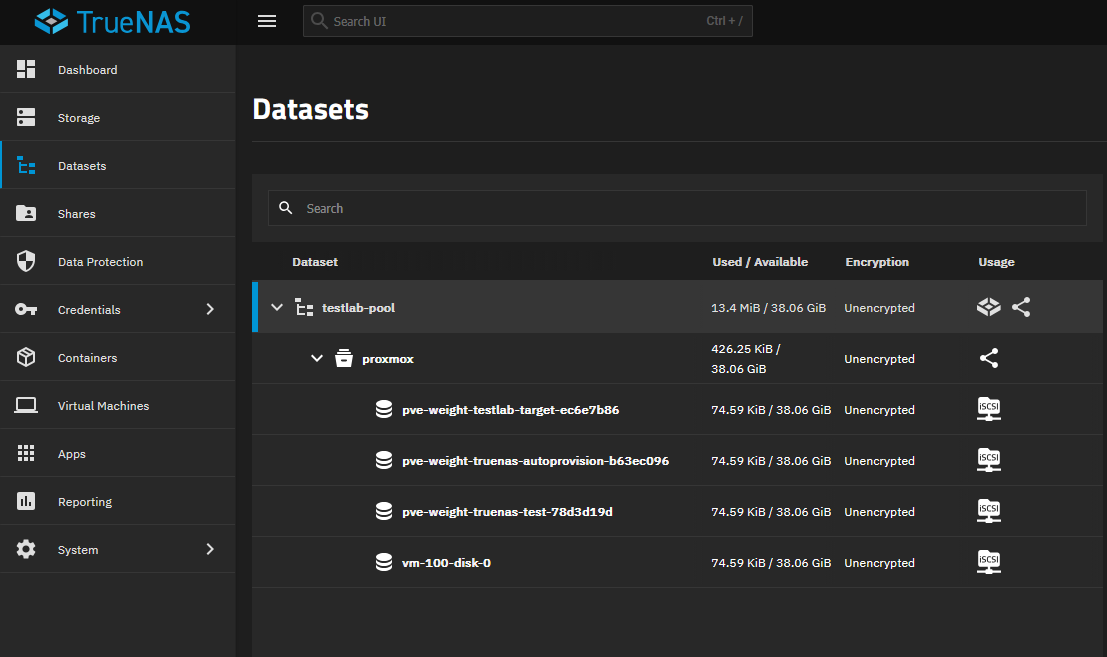
Task: Select pve-weight-truenas-autoprovision-b63ec096 zvol name
Action: coord(535,461)
